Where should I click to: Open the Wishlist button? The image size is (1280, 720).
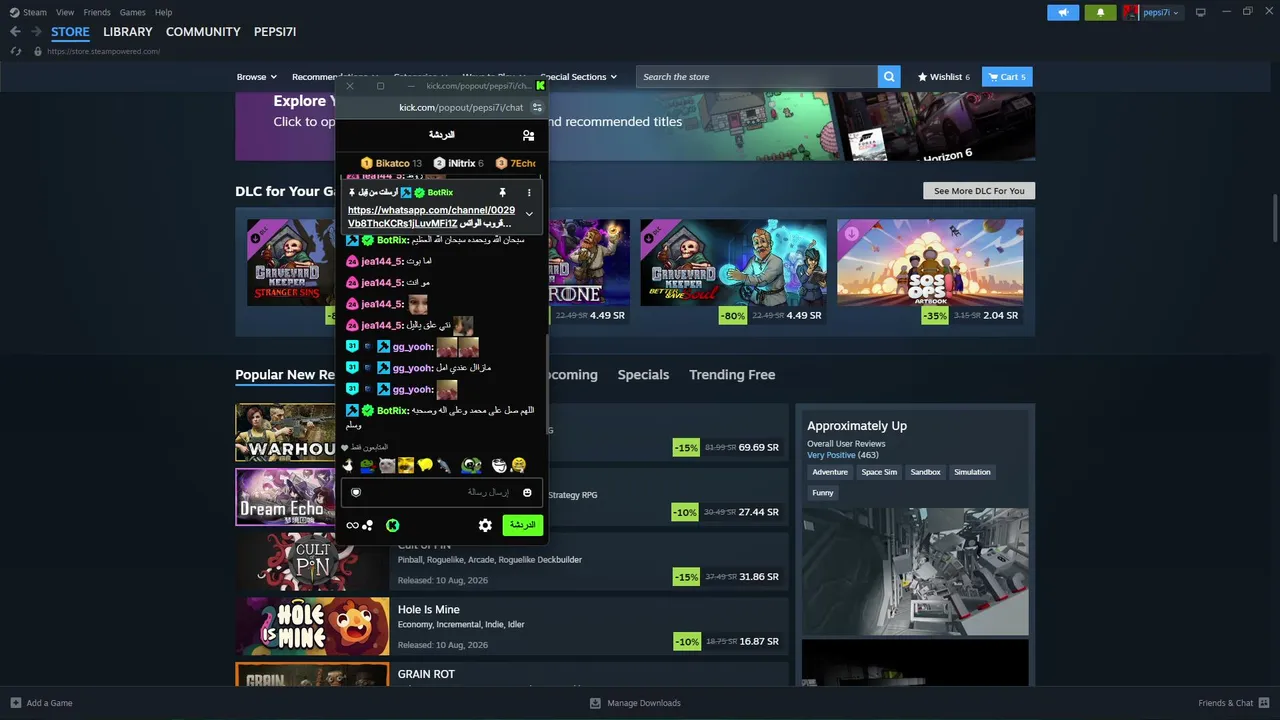click(x=944, y=77)
